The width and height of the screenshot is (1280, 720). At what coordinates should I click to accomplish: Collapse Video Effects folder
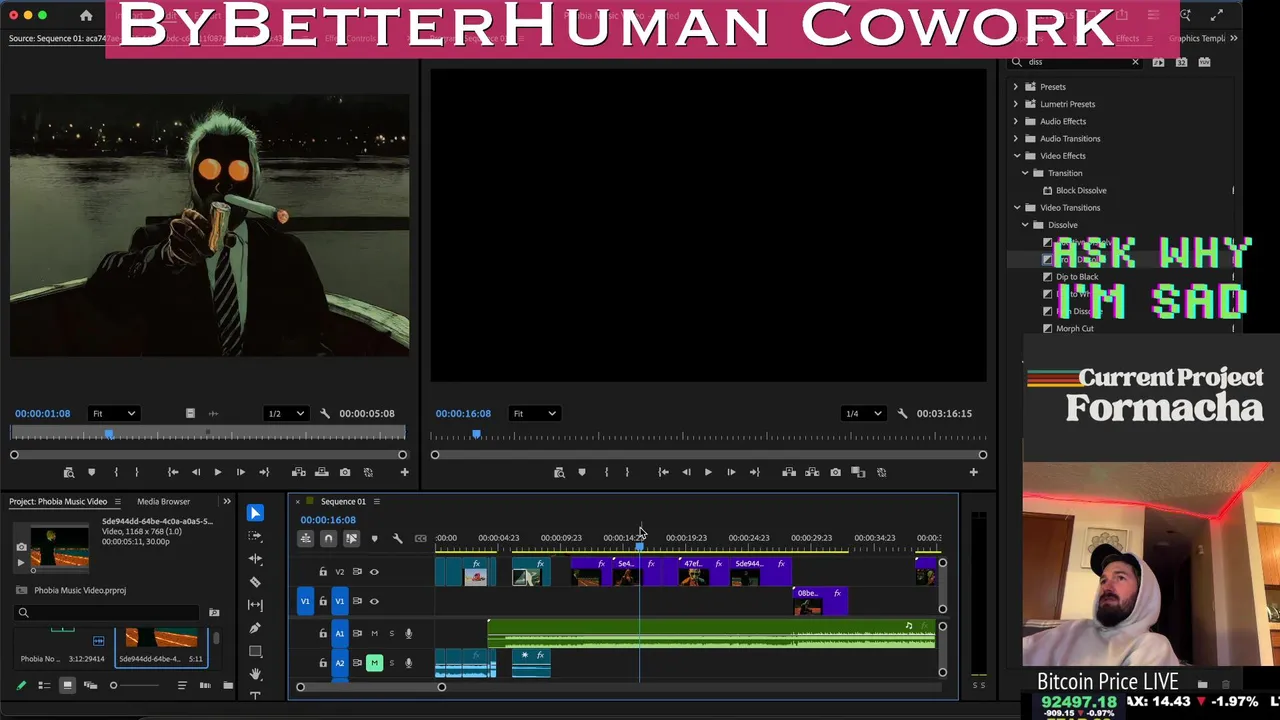[1017, 156]
